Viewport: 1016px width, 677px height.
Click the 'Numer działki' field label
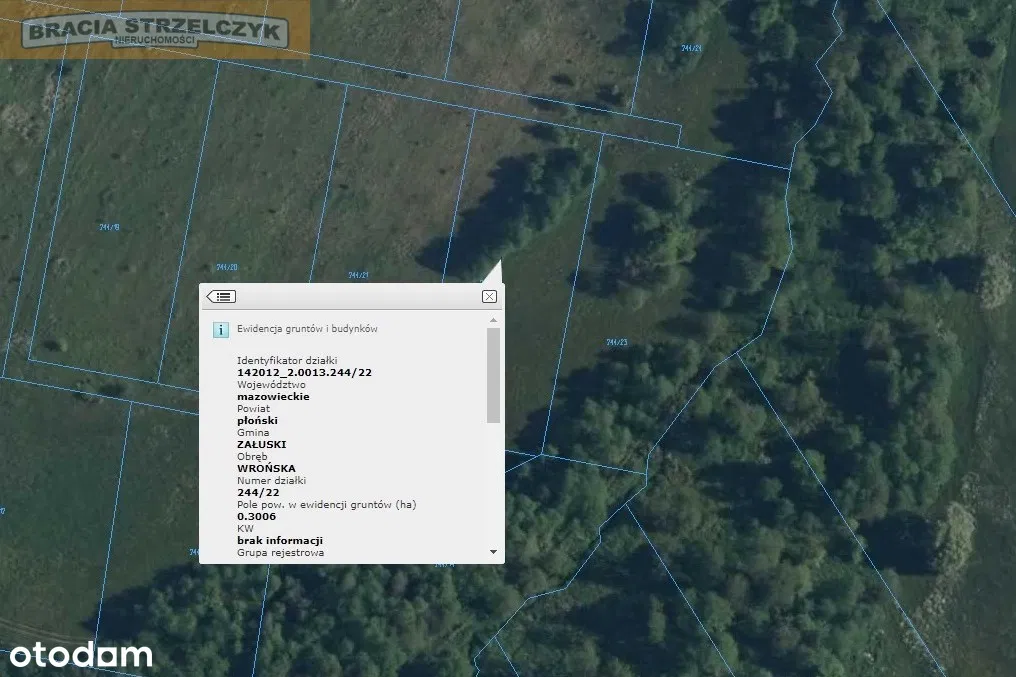tap(271, 480)
